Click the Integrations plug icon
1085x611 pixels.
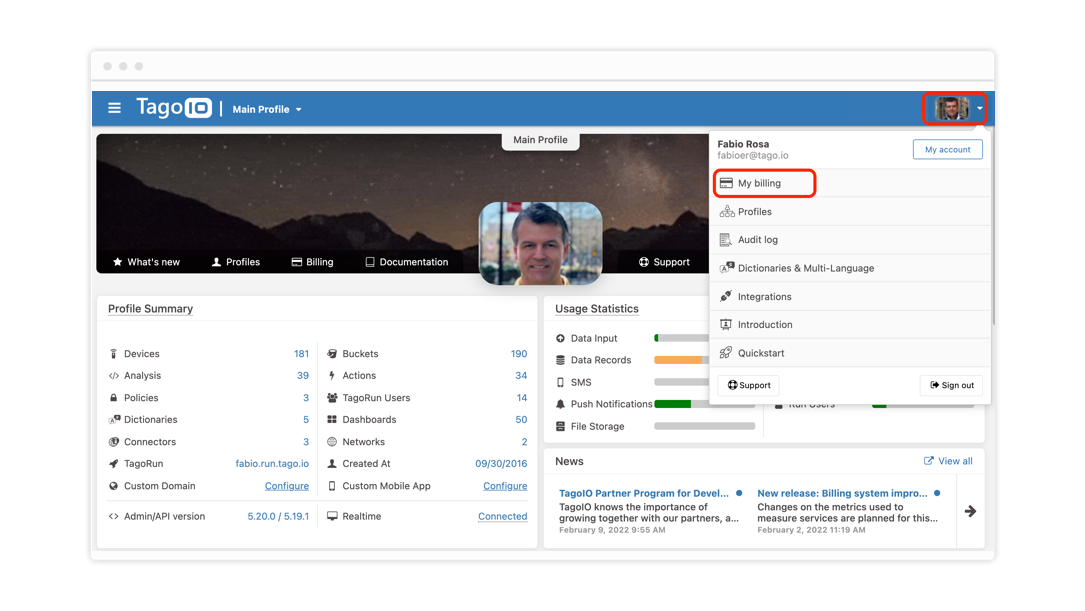tap(725, 296)
